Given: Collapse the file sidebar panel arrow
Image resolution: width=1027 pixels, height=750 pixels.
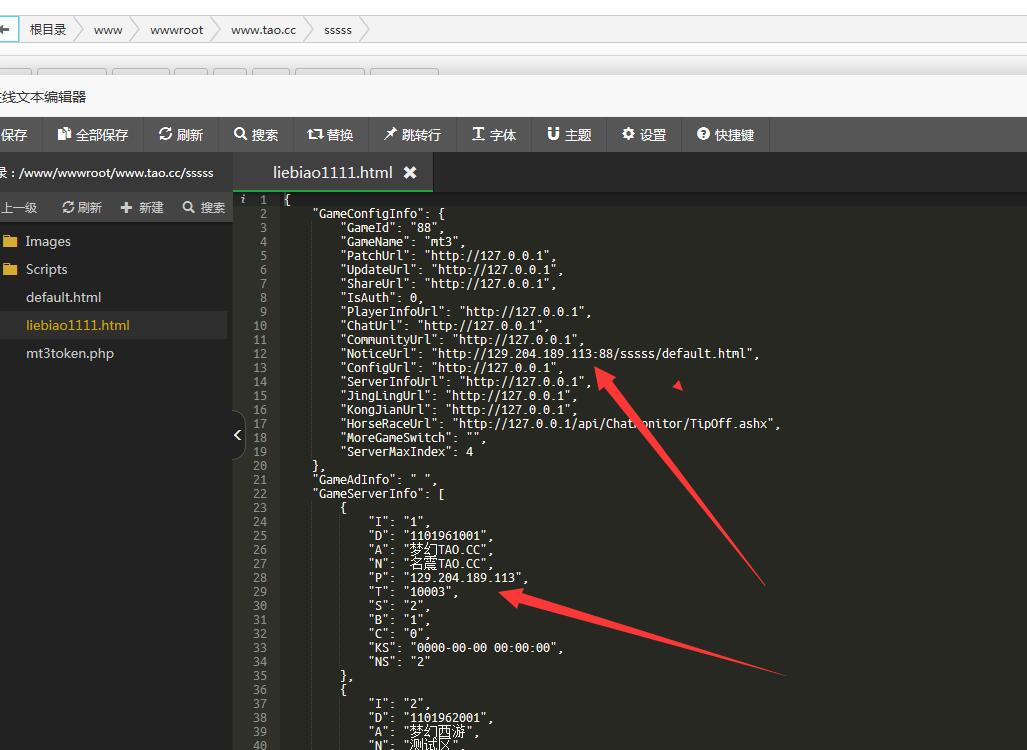Looking at the screenshot, I should pyautogui.click(x=238, y=435).
